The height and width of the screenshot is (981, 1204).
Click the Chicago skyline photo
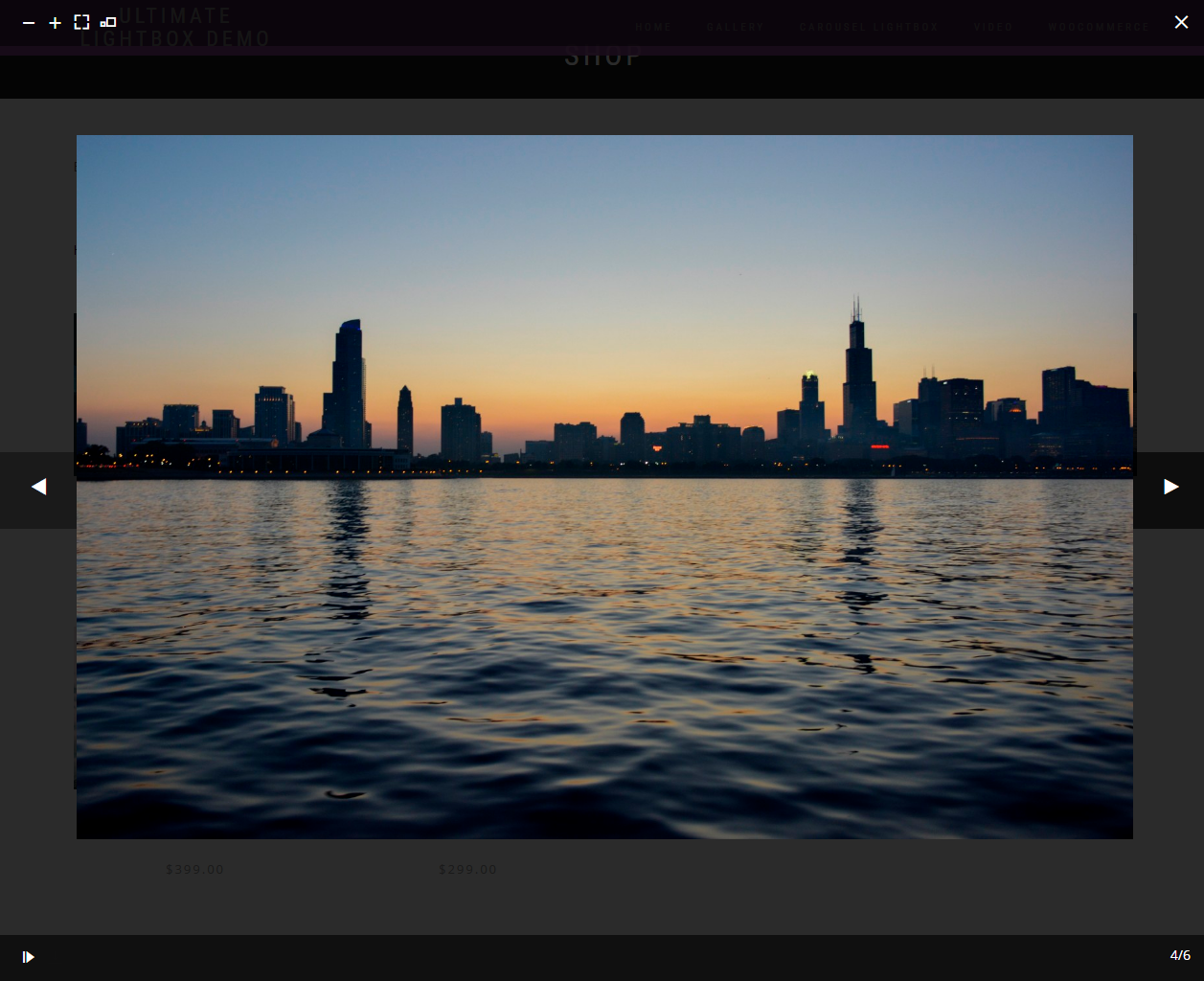point(604,487)
